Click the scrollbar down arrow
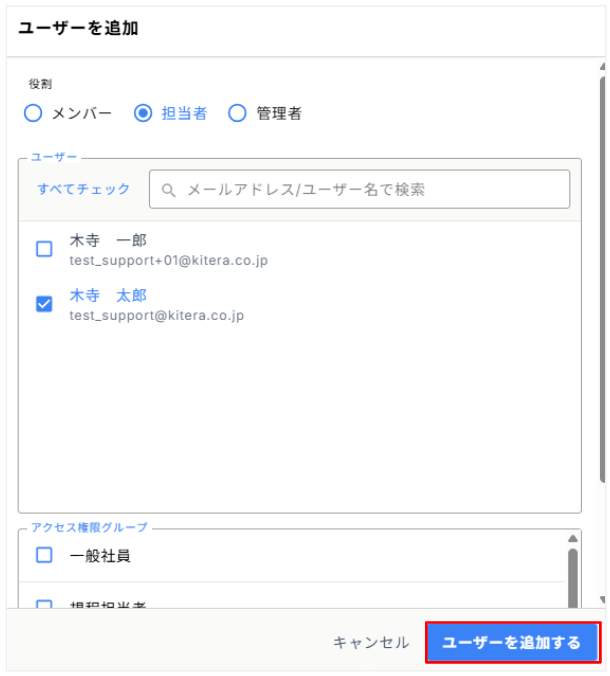 tap(601, 600)
